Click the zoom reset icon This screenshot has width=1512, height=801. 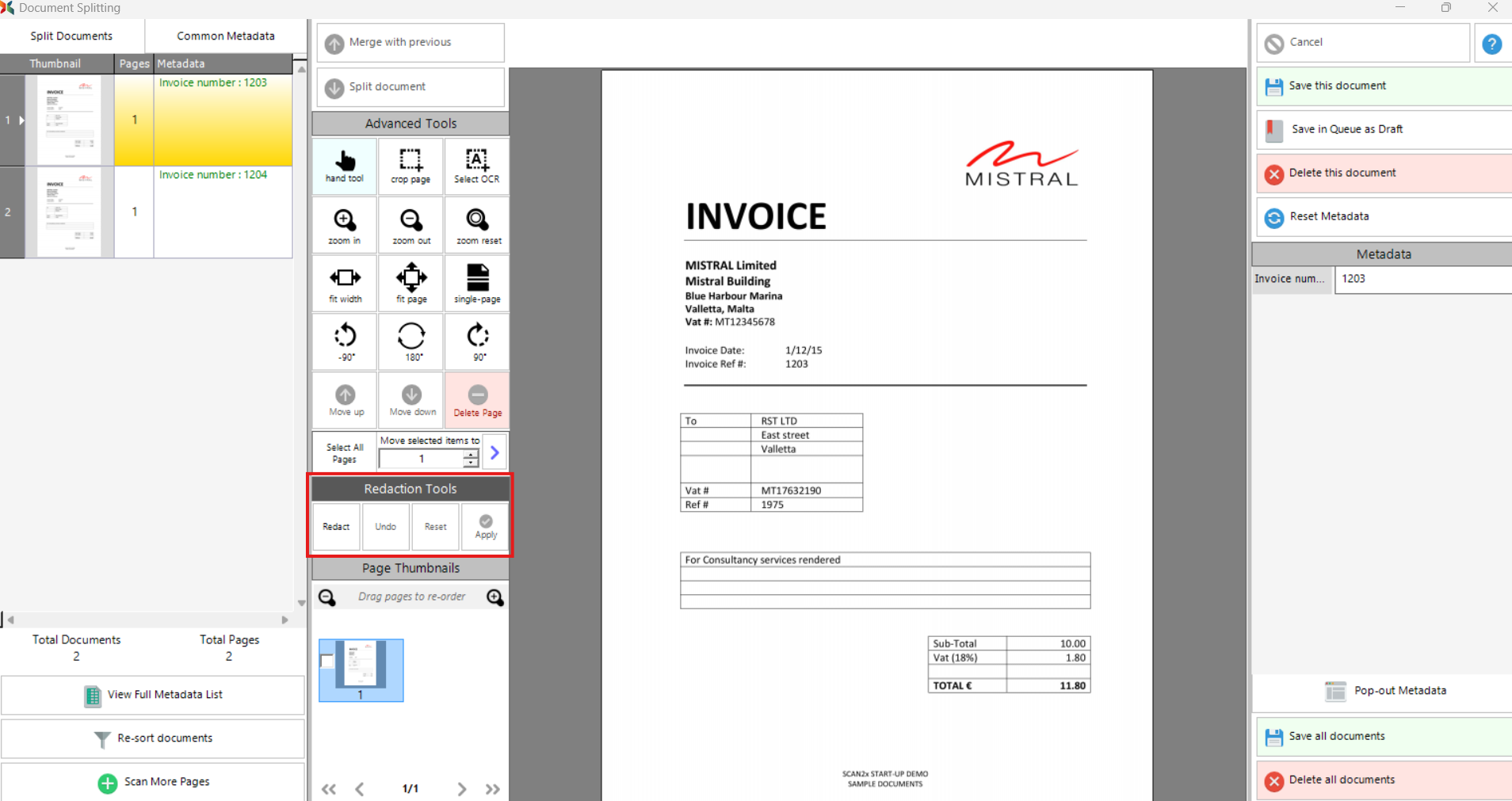pyautogui.click(x=478, y=225)
